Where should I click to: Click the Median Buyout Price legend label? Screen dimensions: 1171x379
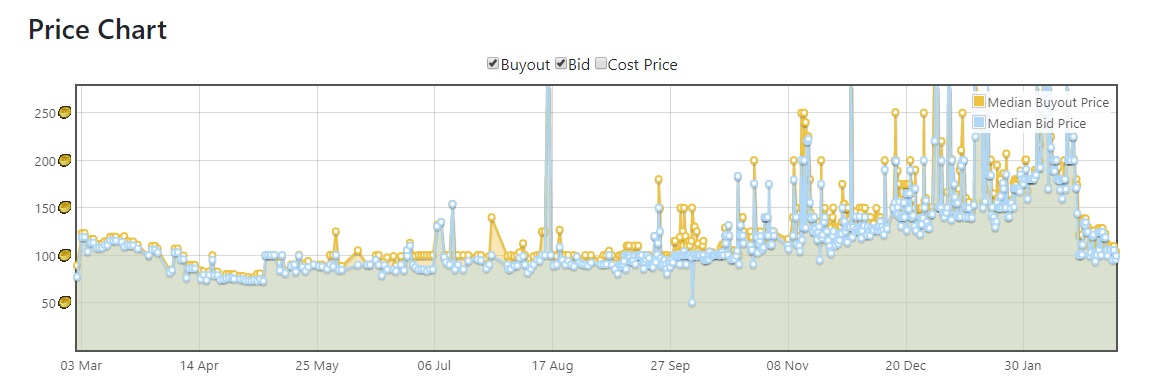pos(1048,102)
